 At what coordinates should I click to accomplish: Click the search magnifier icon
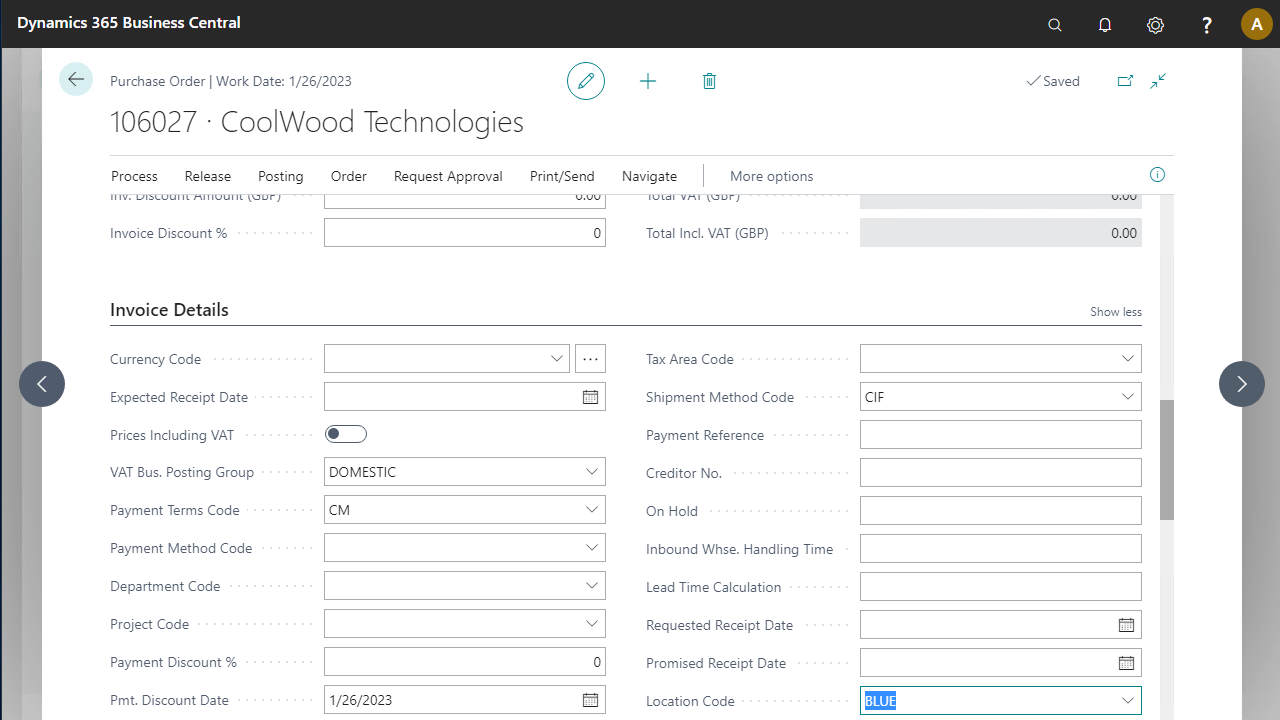tap(1055, 24)
